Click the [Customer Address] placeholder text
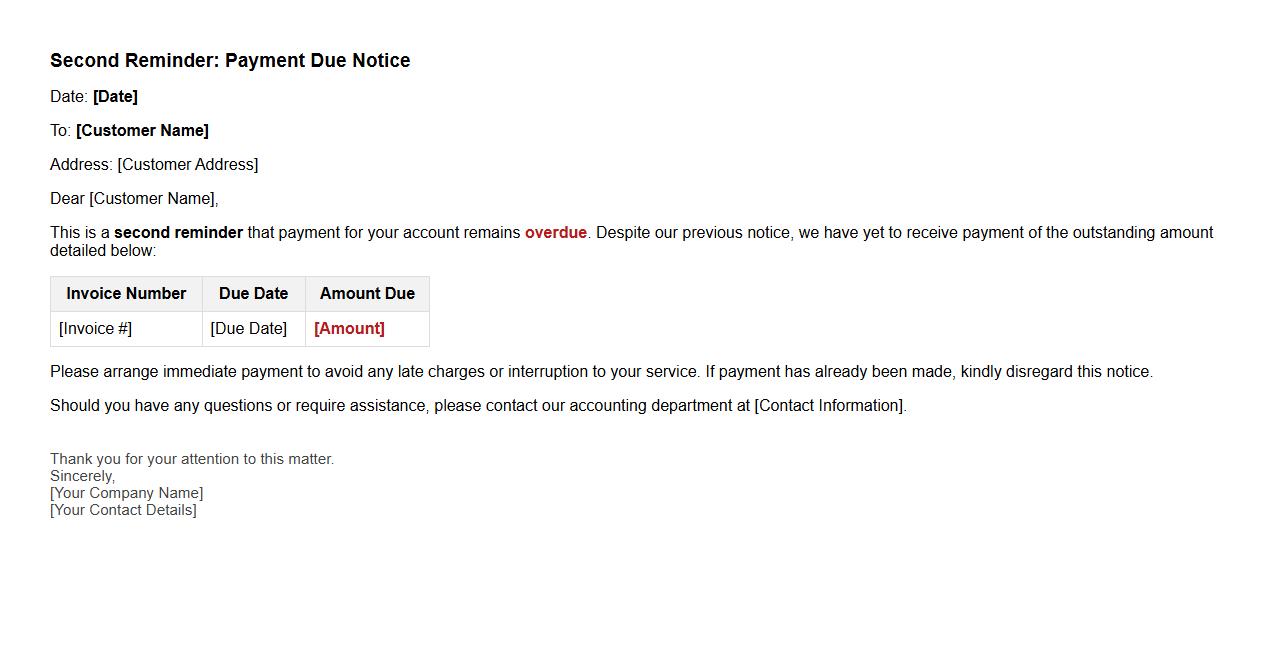The image size is (1278, 650). coord(187,165)
